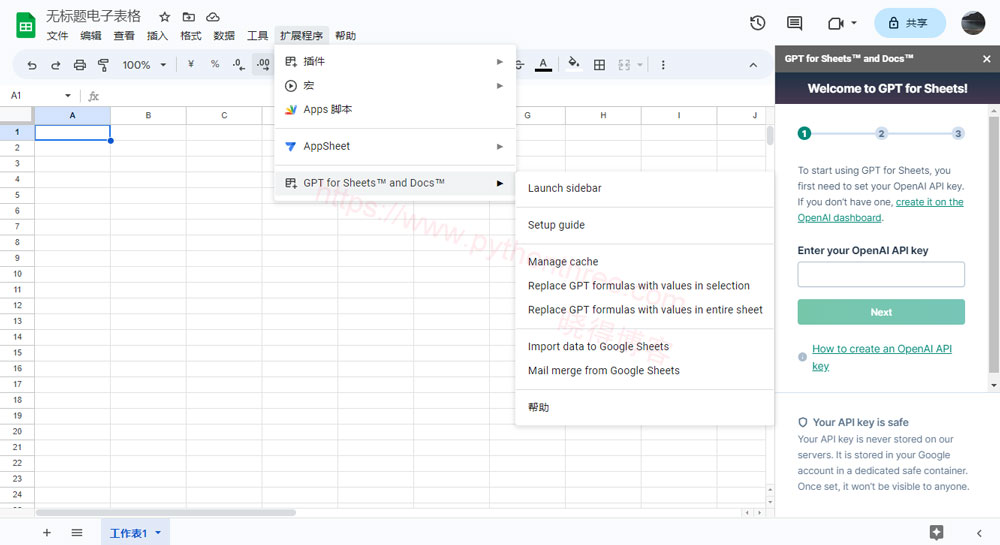1000x545 pixels.
Task: Add a new sheet with plus button
Action: click(x=47, y=533)
